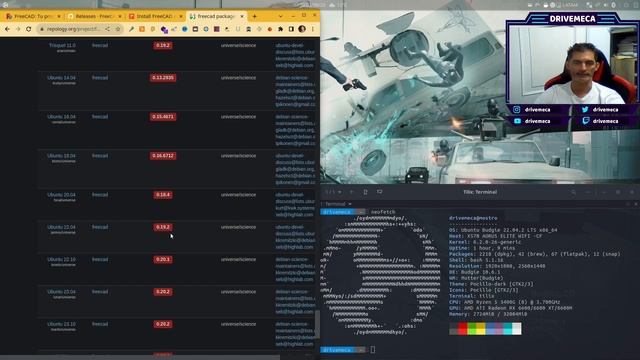Screen dimensions: 640x360
Task: Share this page from the address bar
Action: click(x=107, y=29)
